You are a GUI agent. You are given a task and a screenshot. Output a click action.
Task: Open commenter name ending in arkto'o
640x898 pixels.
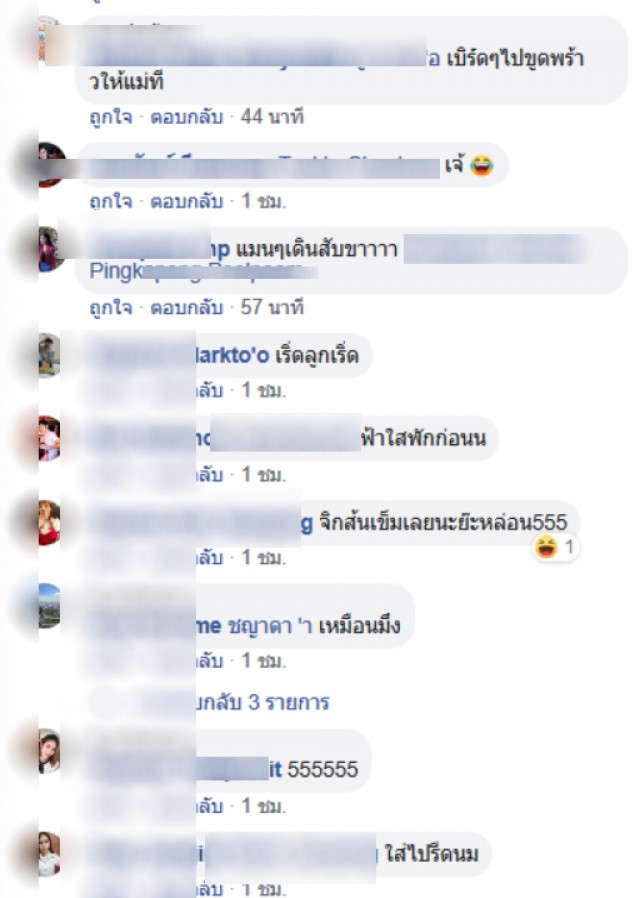[x=232, y=355]
